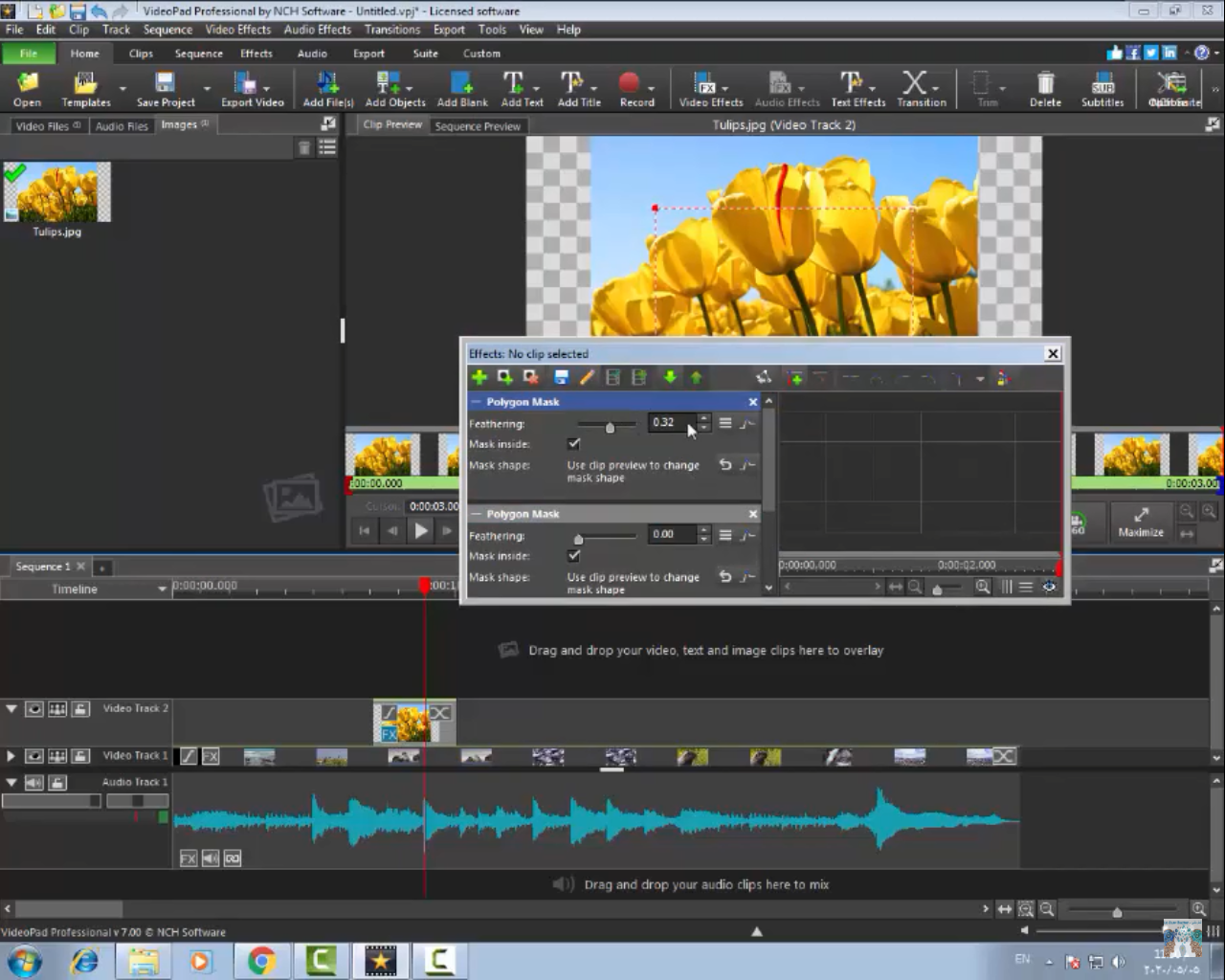Add a new sequence tab with the plus
The height and width of the screenshot is (980, 1225).
[101, 568]
